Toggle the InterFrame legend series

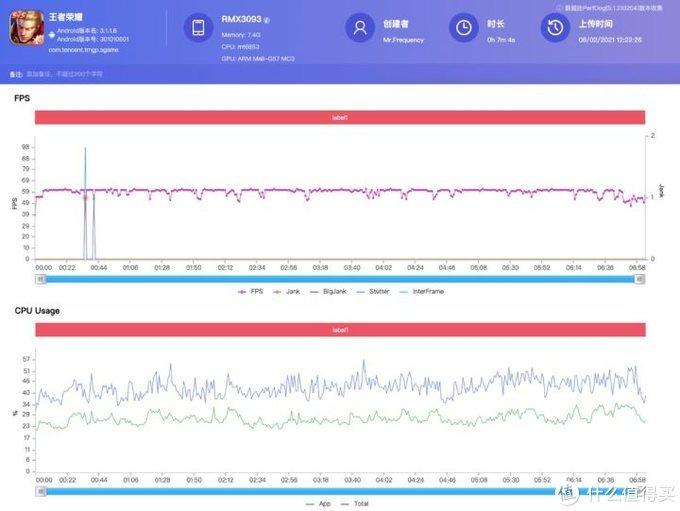pos(422,292)
